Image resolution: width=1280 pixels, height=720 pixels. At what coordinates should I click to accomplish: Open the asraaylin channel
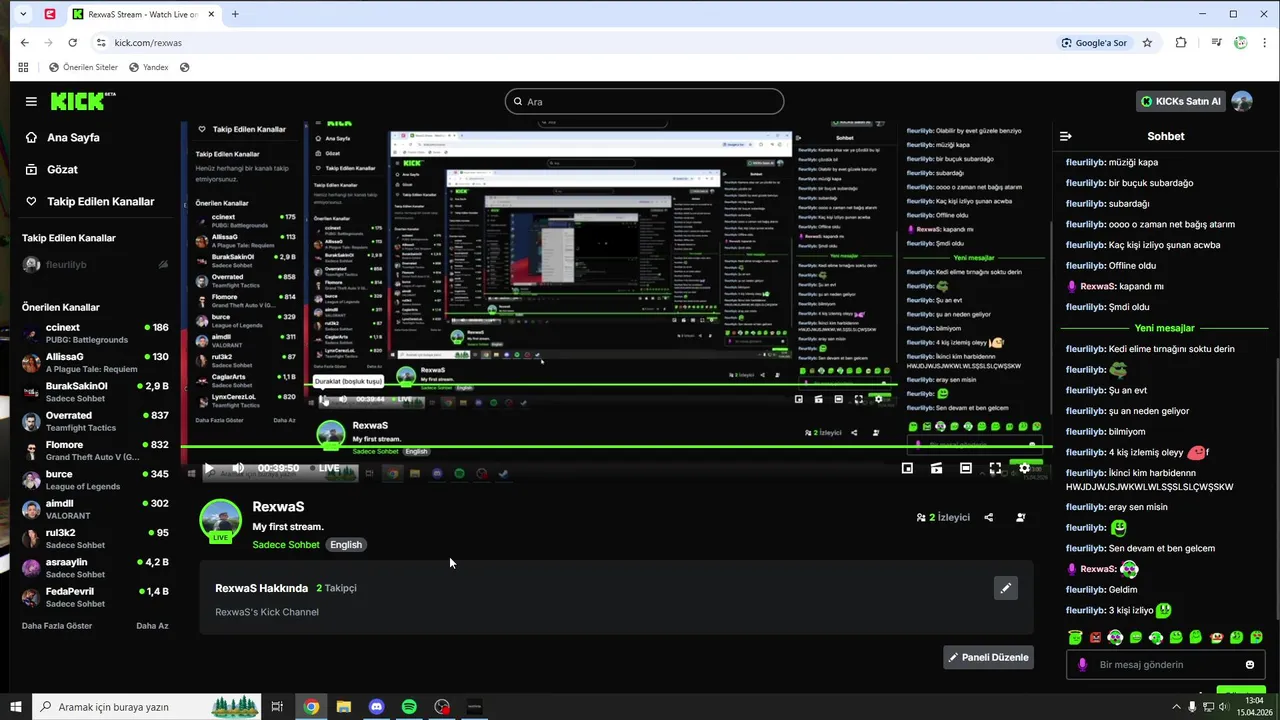coord(95,568)
